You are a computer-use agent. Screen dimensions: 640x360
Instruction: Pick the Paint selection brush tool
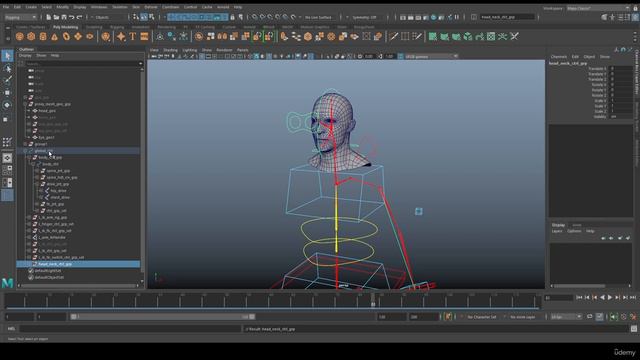(x=7, y=80)
